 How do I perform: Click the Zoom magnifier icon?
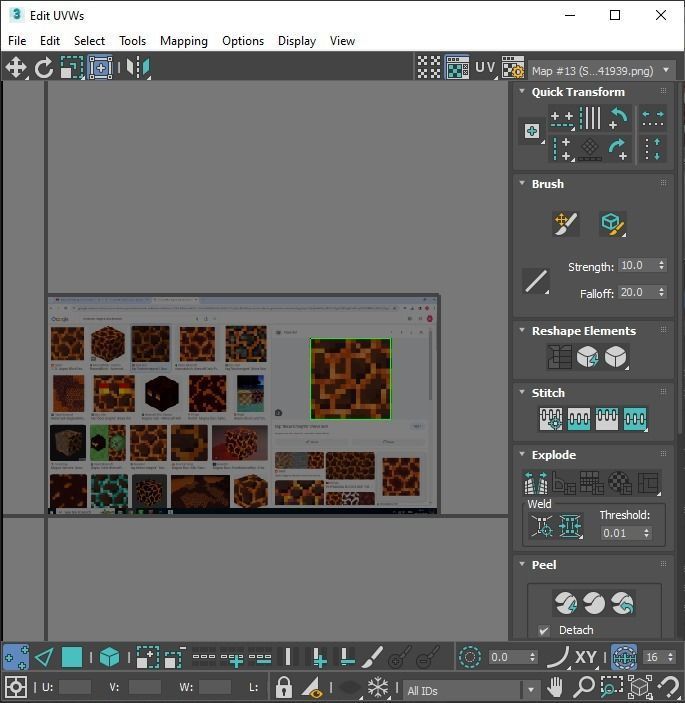(584, 687)
